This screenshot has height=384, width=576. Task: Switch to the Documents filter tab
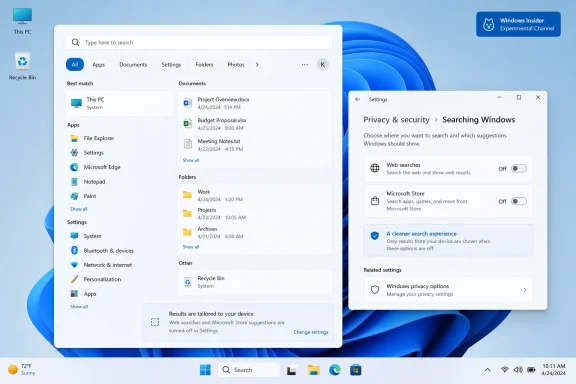pyautogui.click(x=133, y=64)
